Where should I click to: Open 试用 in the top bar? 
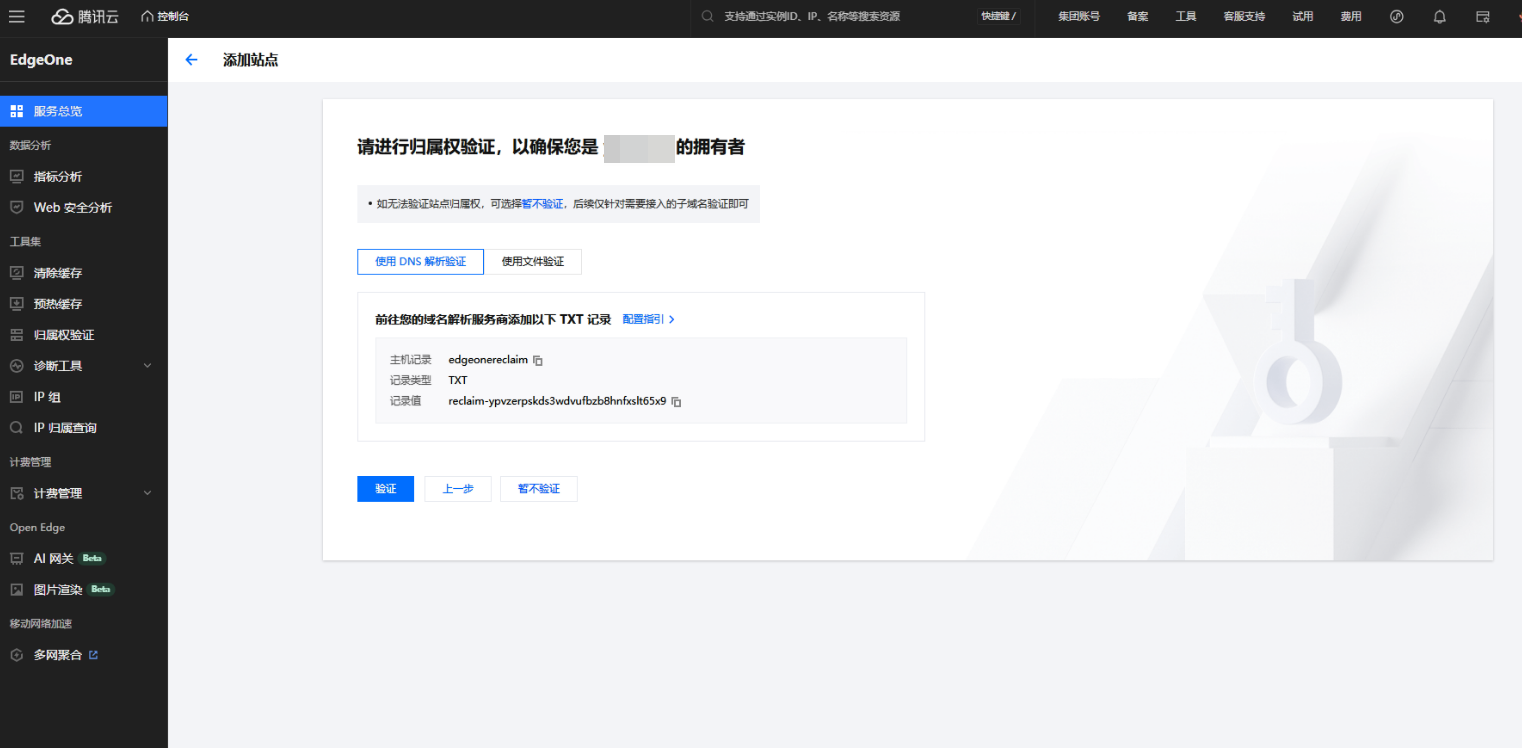[1302, 16]
